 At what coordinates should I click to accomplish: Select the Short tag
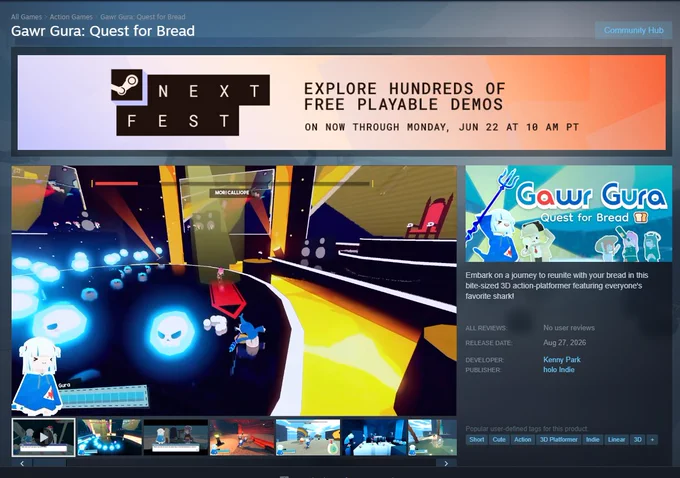pyautogui.click(x=477, y=439)
